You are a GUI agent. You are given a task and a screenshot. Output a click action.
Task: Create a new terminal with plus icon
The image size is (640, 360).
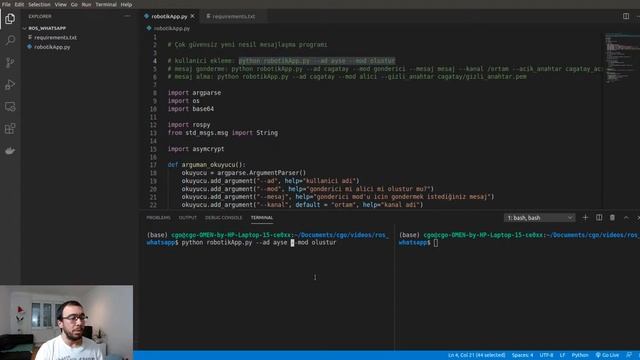coord(585,218)
